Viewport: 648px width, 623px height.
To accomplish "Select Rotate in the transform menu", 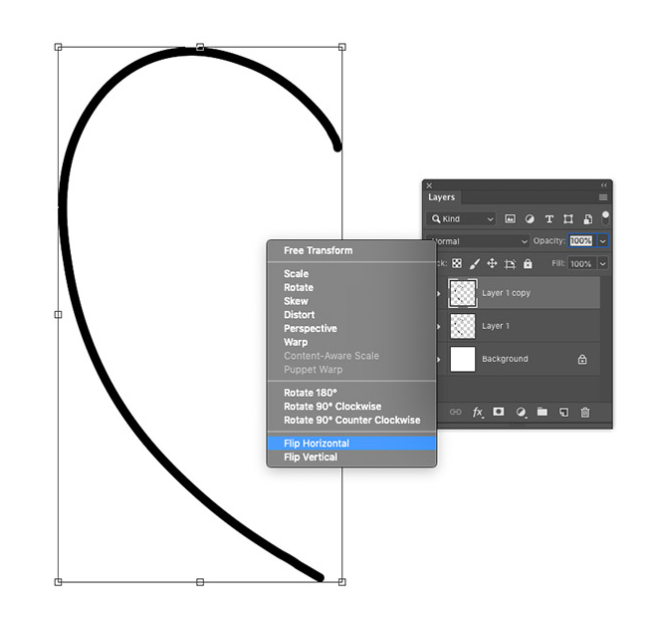I will coord(352,287).
